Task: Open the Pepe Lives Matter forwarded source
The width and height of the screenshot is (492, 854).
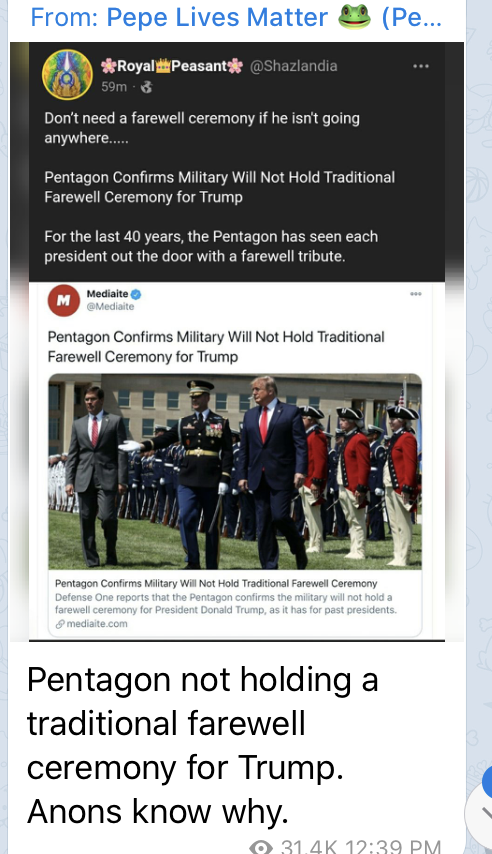Action: 235,17
